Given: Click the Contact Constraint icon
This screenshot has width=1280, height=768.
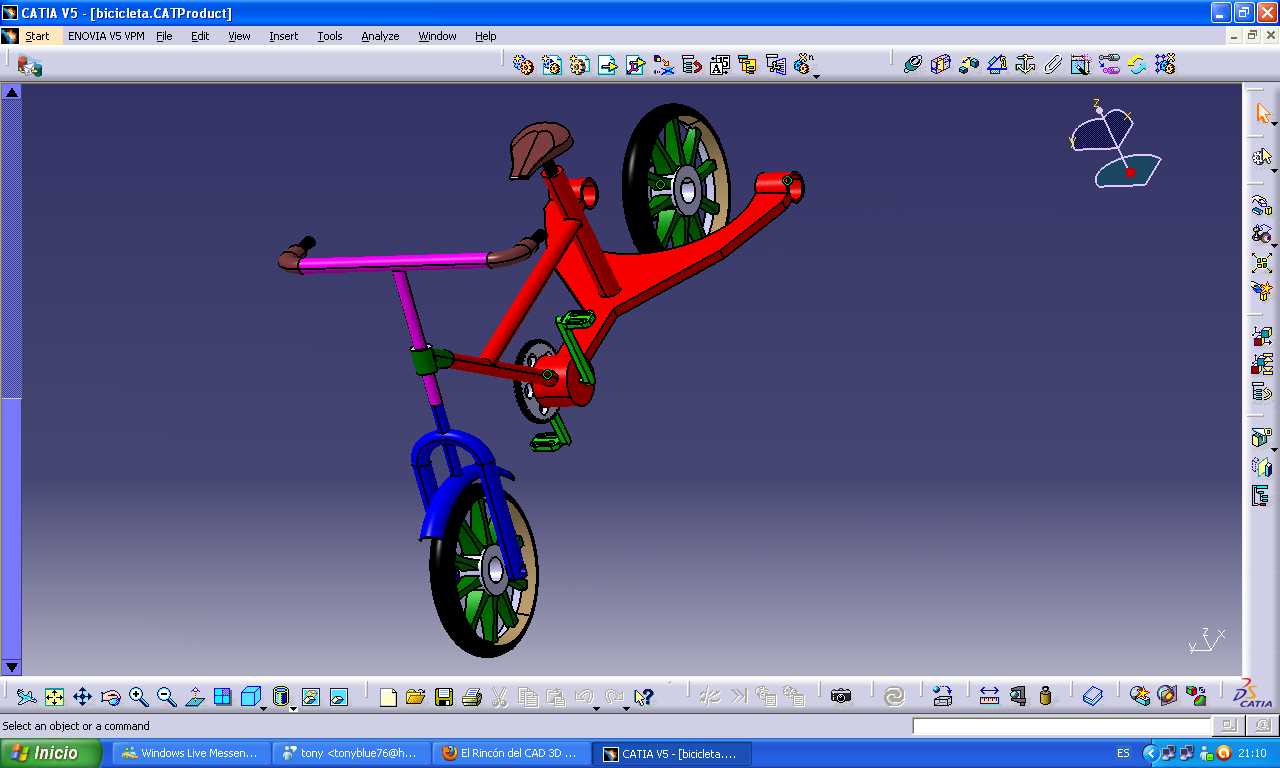Looking at the screenshot, I should pyautogui.click(x=941, y=65).
